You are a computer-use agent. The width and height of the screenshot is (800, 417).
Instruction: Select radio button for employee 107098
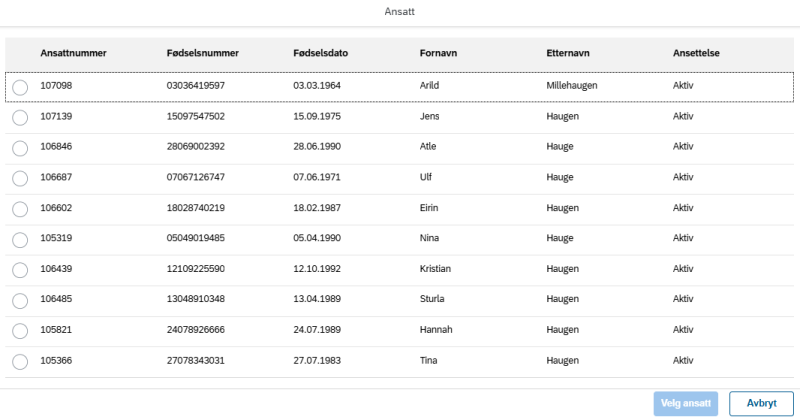(x=20, y=87)
